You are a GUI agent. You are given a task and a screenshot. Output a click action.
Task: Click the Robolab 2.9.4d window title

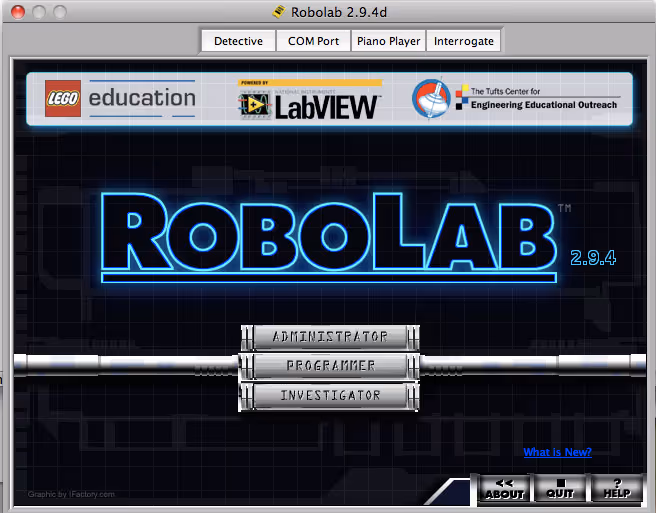[x=339, y=12]
